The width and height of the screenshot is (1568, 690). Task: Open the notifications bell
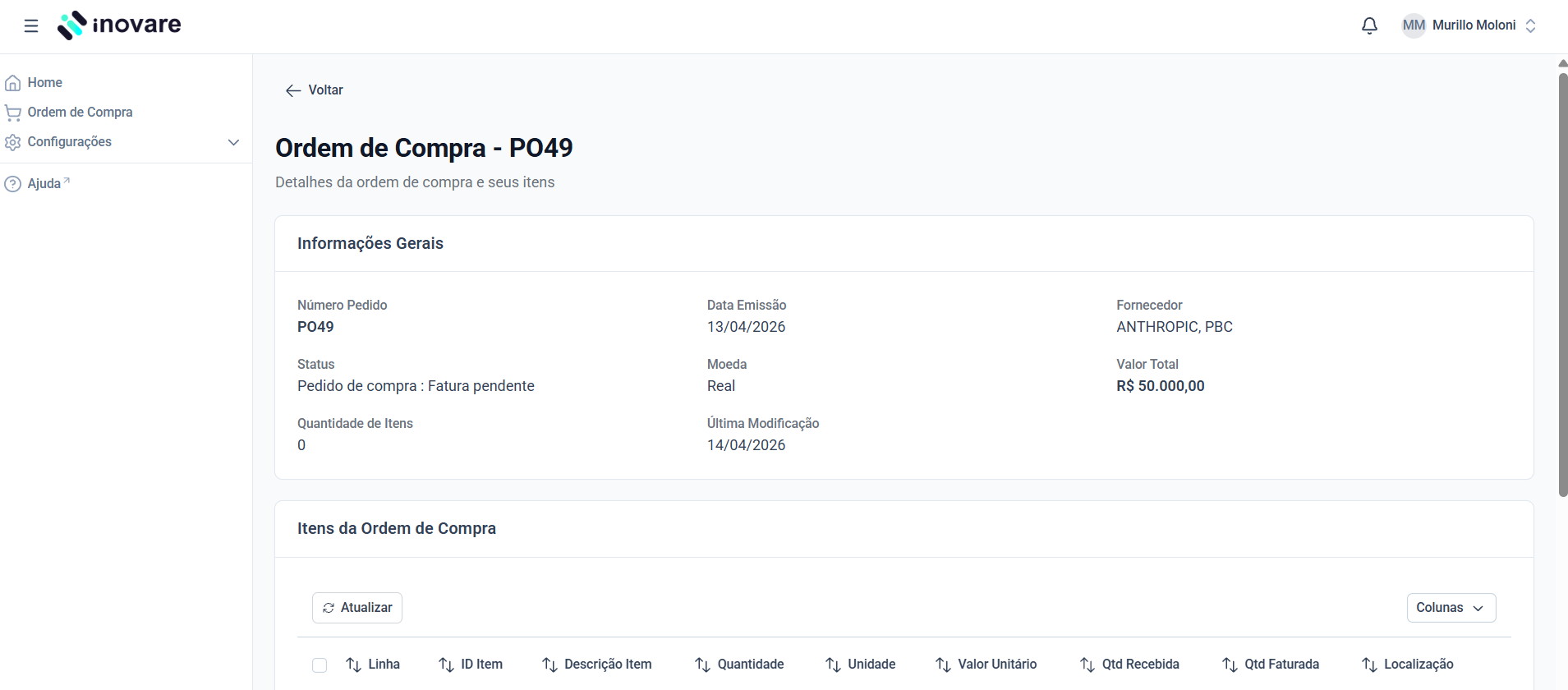tap(1369, 25)
